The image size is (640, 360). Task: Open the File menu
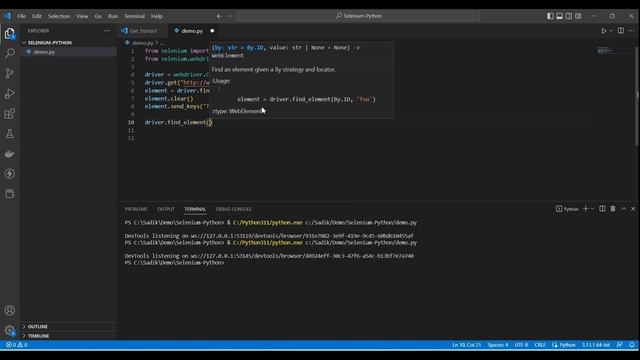pyautogui.click(x=22, y=16)
